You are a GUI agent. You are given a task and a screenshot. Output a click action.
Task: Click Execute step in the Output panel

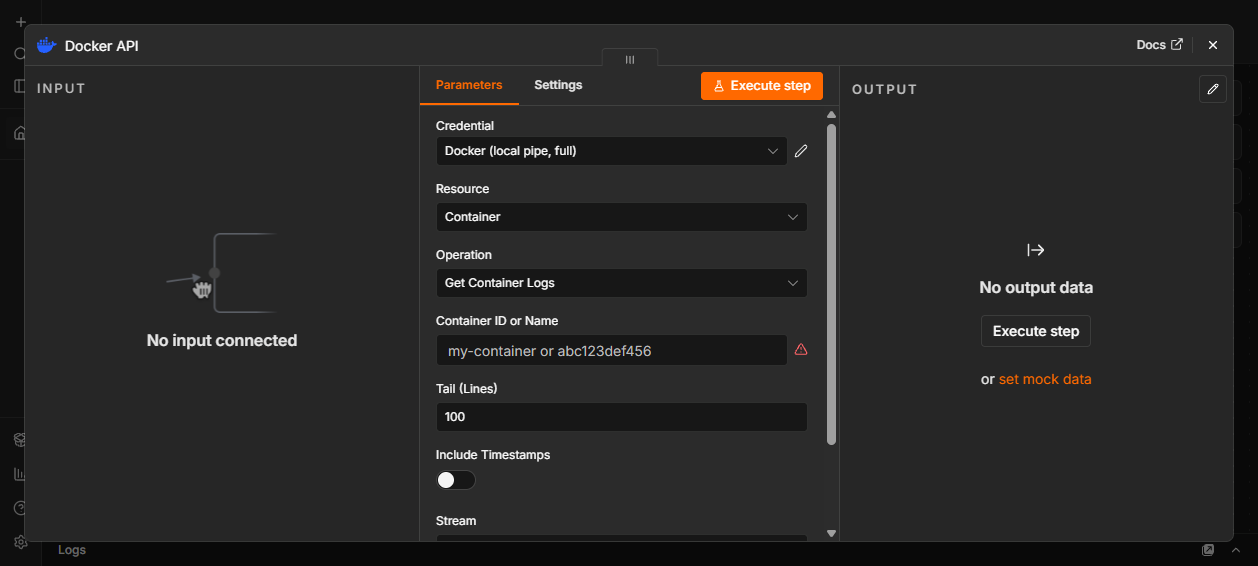(x=1036, y=331)
